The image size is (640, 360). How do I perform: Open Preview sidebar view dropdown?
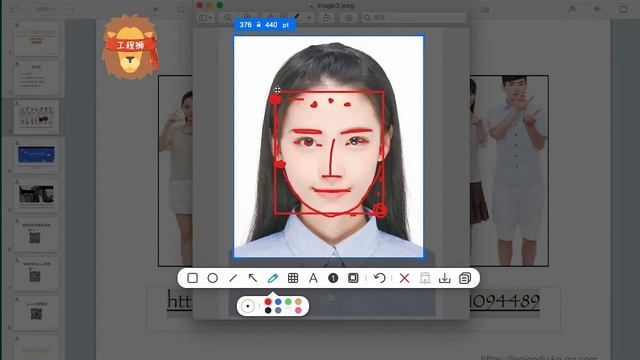click(x=205, y=18)
